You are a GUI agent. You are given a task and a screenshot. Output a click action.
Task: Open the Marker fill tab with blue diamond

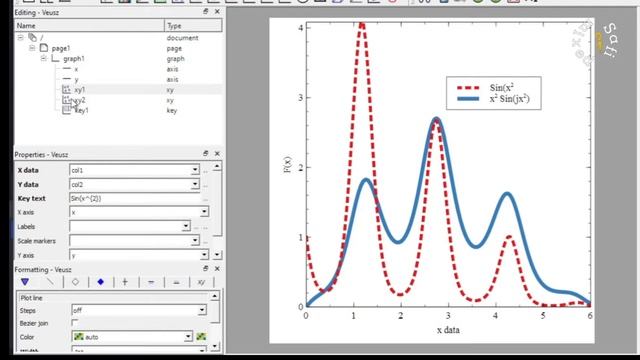[x=100, y=282]
